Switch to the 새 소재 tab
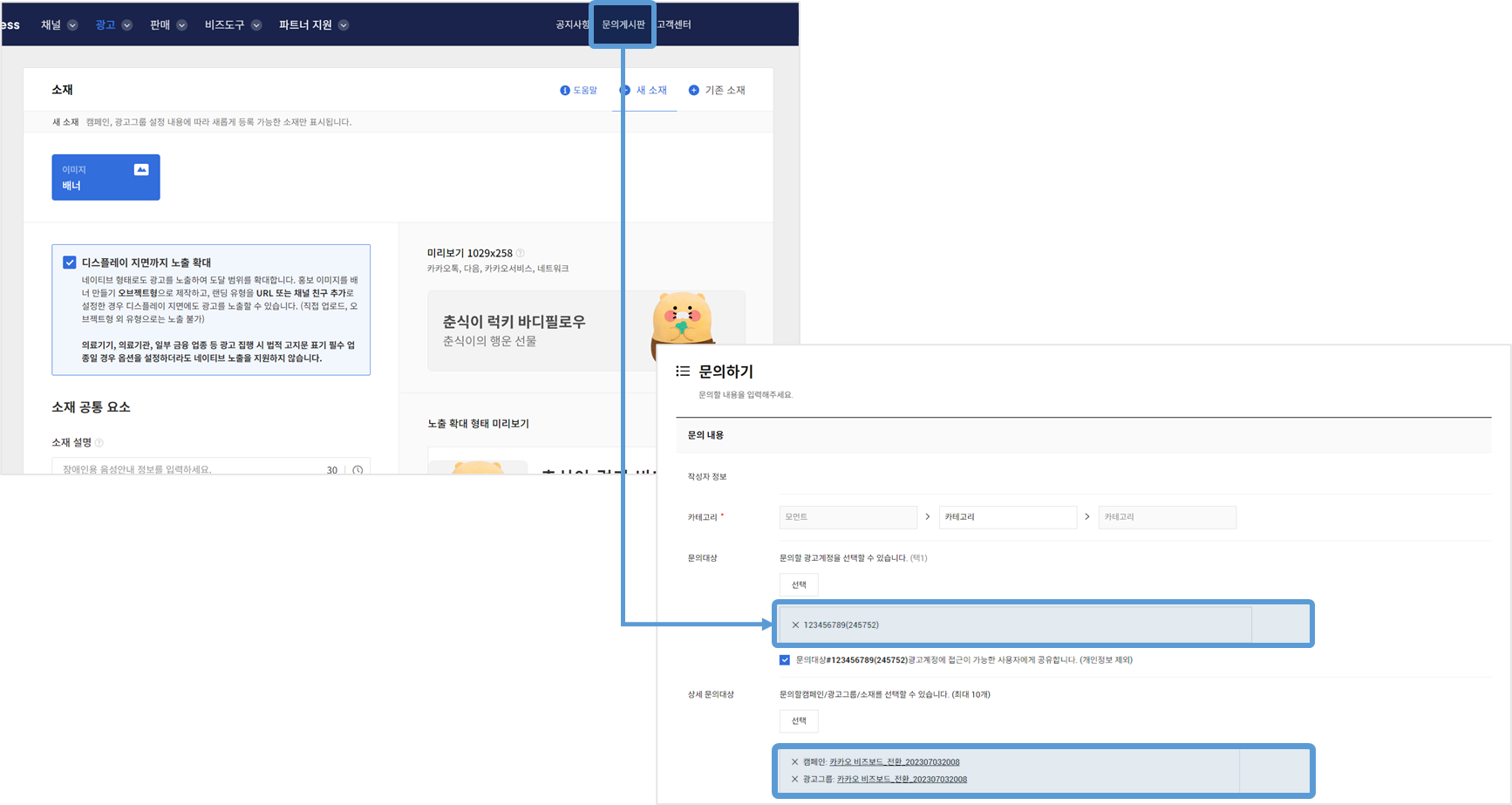 click(644, 91)
